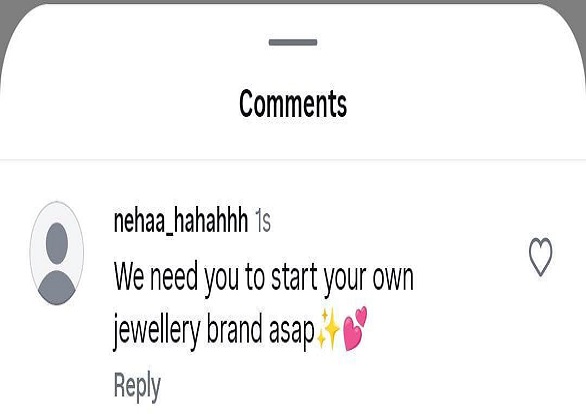Like the comment with the heart icon

tap(540, 256)
